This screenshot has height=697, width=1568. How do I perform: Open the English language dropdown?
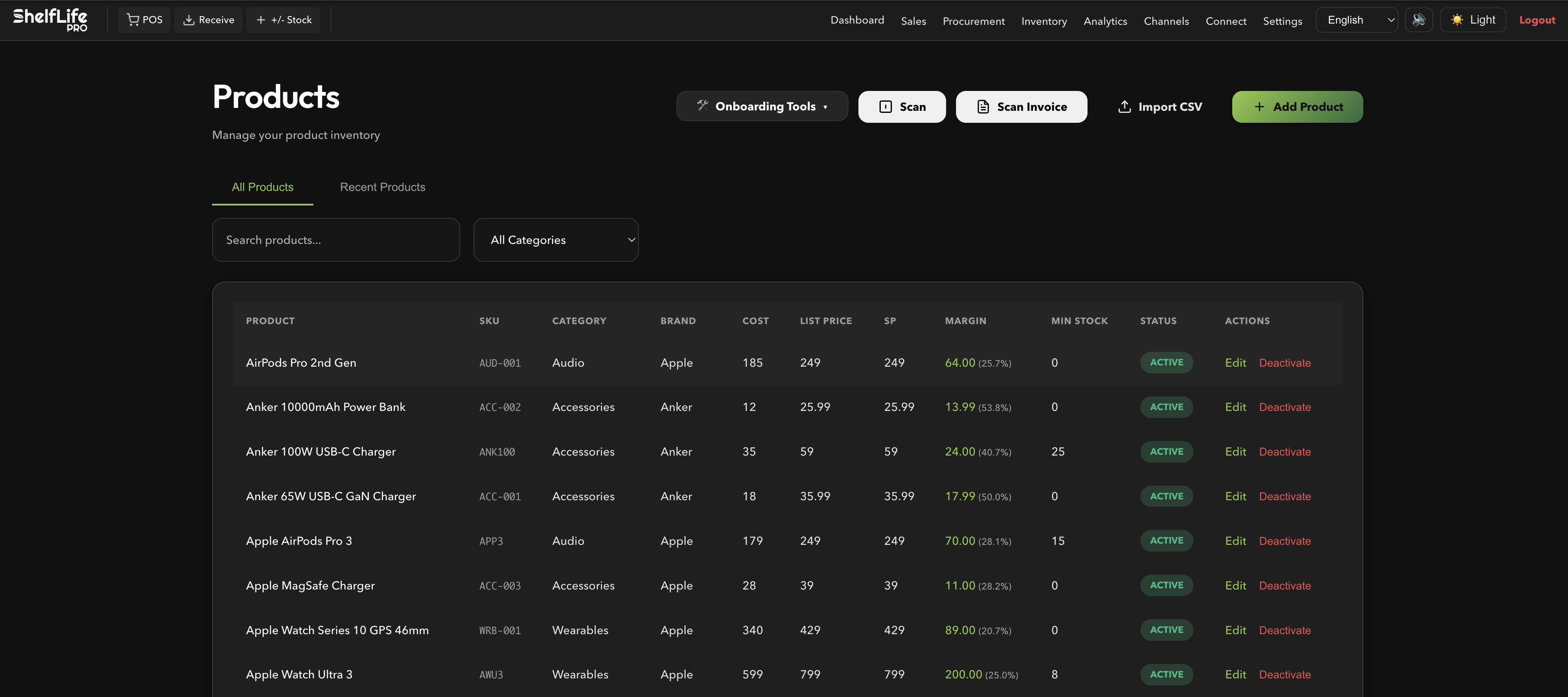[1356, 19]
